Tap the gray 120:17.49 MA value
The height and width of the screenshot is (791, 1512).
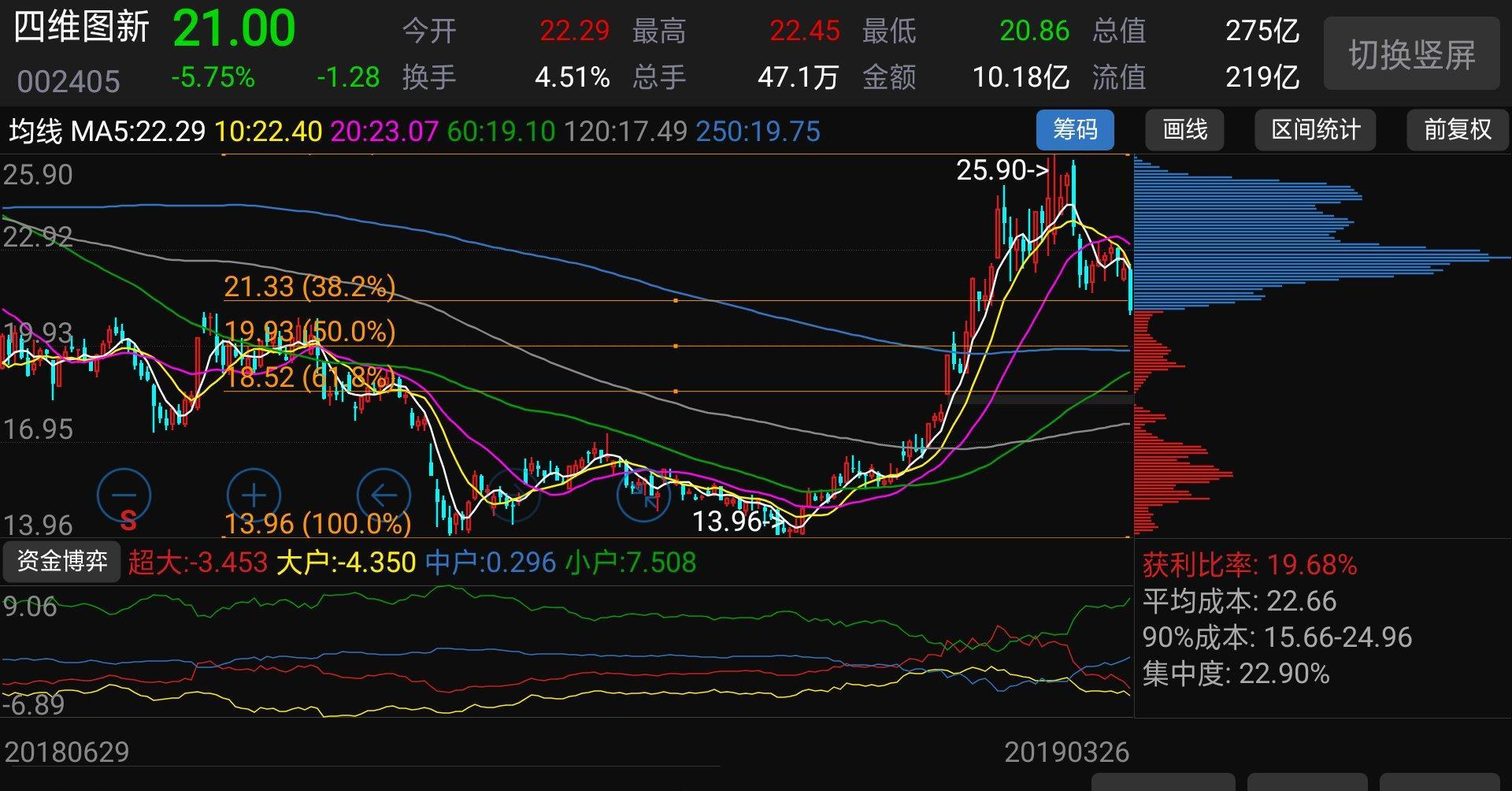click(x=625, y=131)
